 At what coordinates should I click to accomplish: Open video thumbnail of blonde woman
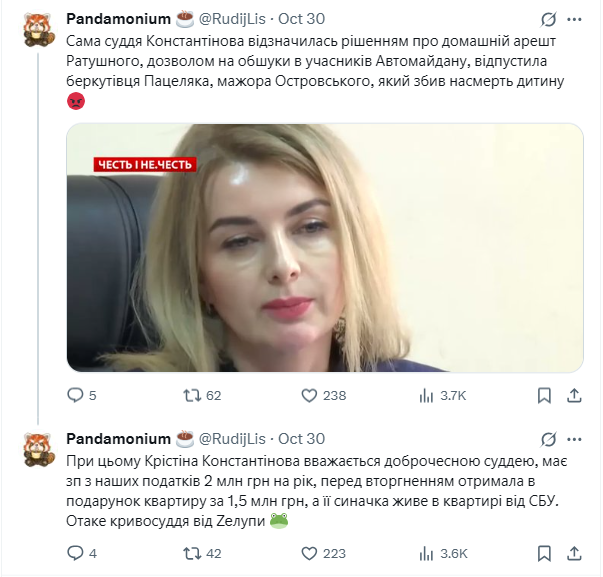tap(325, 248)
